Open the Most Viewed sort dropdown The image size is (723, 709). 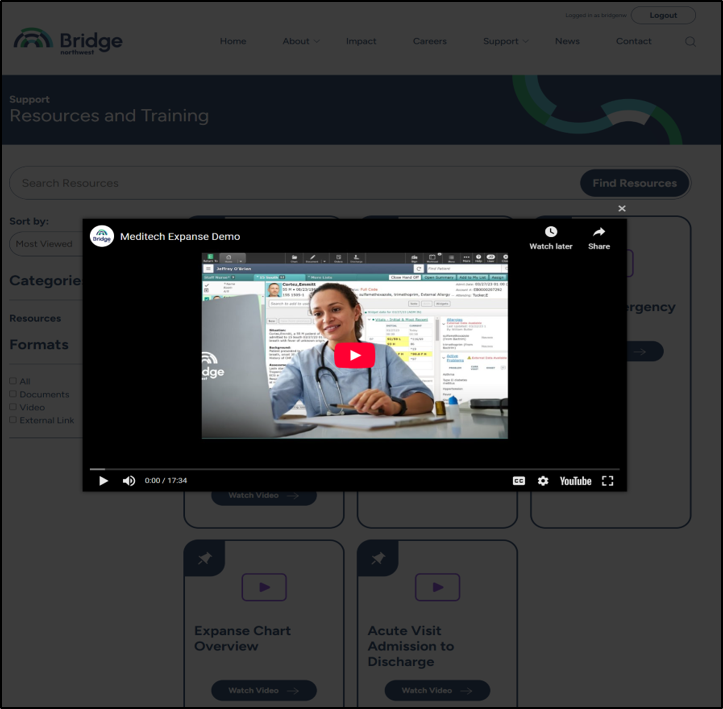46,243
